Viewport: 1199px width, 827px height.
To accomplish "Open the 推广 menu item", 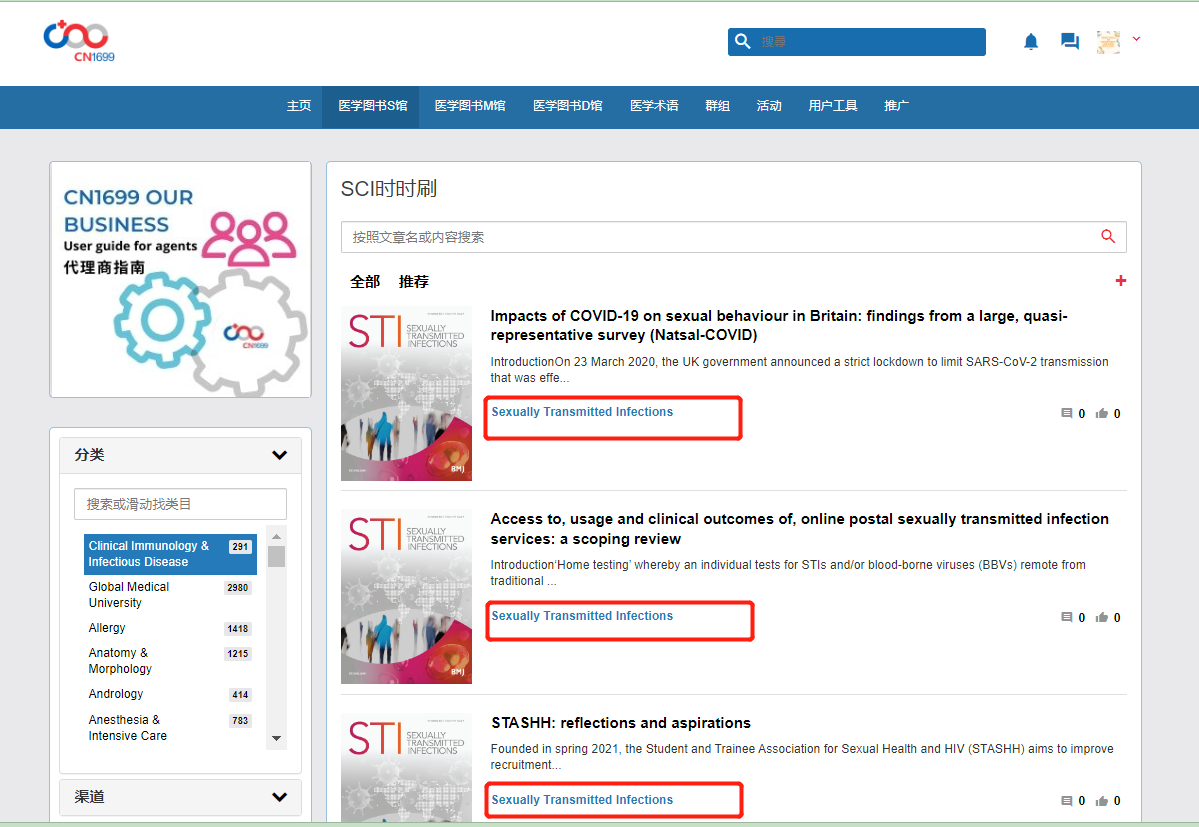I will coord(896,106).
